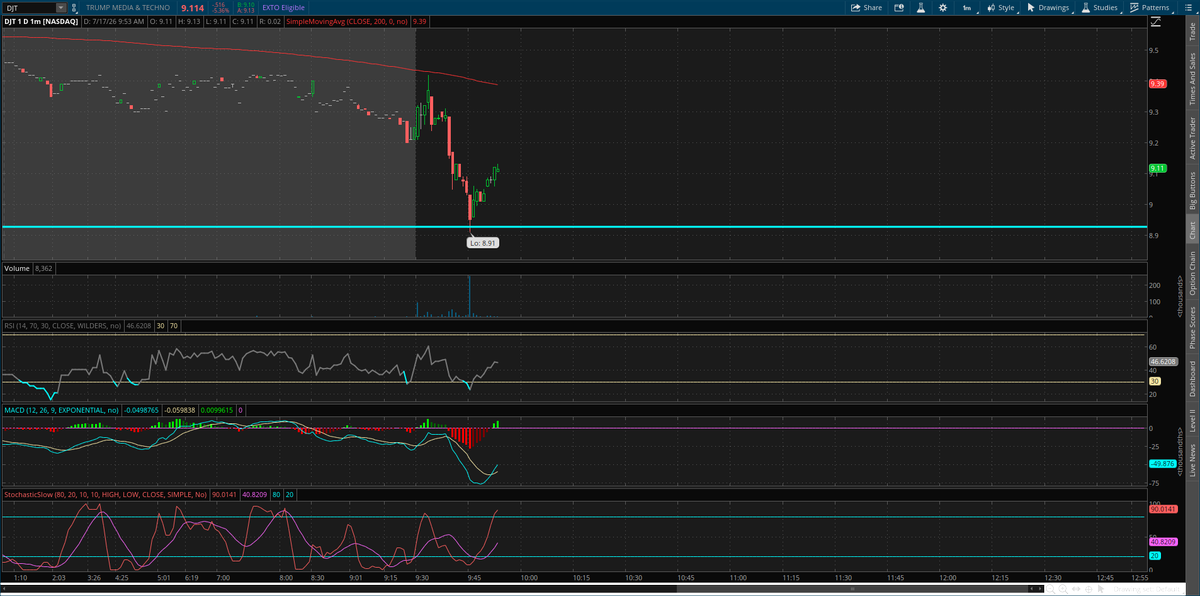The width and height of the screenshot is (1200, 596).
Task: Open the Style menu
Action: [x=1001, y=8]
